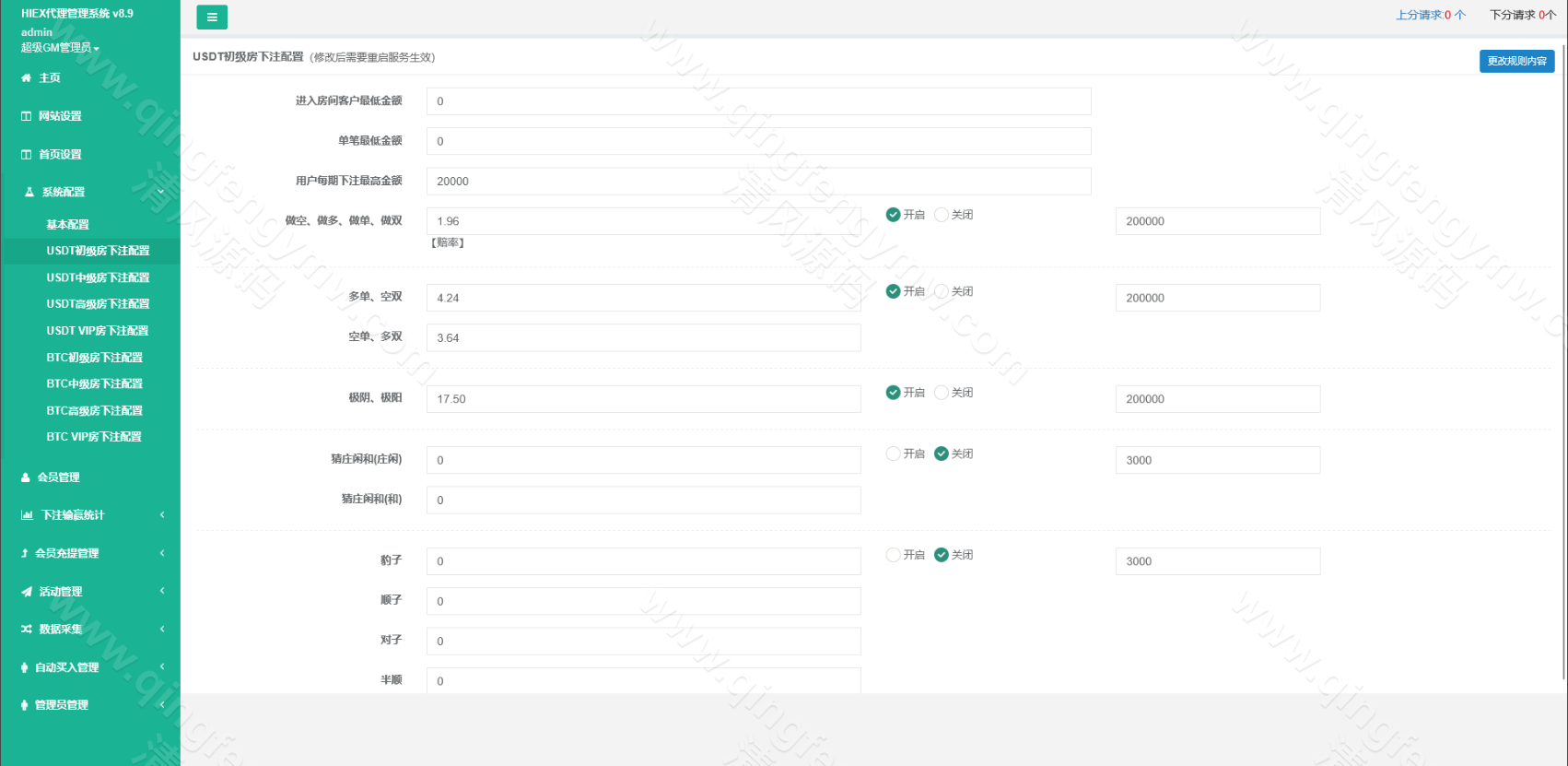Click the 更改规则内容 button
The image size is (1568, 766).
[x=1516, y=61]
